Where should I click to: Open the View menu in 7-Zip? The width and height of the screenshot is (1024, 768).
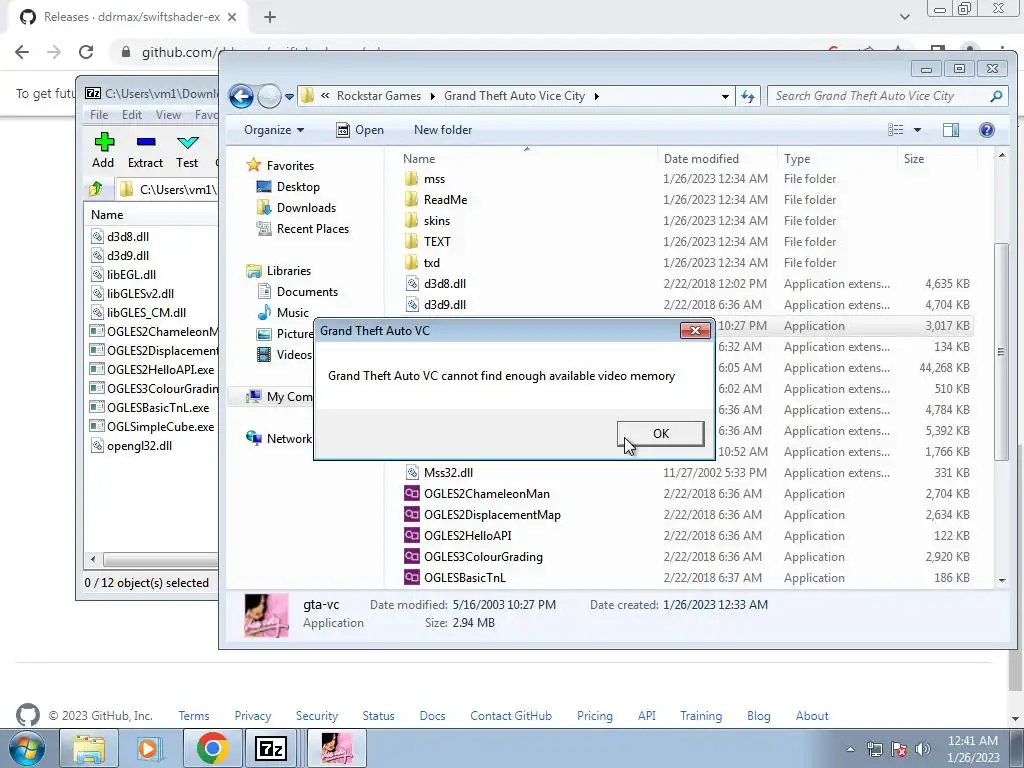168,115
